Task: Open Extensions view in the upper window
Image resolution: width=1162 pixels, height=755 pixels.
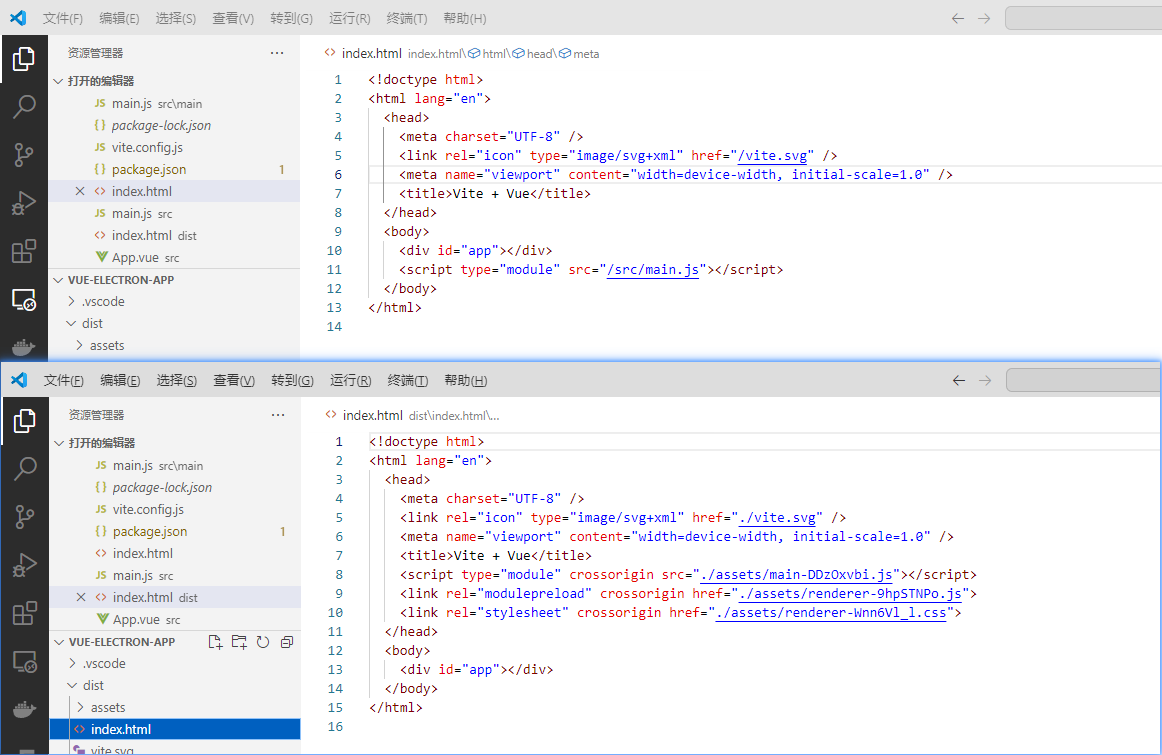Action: click(23, 251)
